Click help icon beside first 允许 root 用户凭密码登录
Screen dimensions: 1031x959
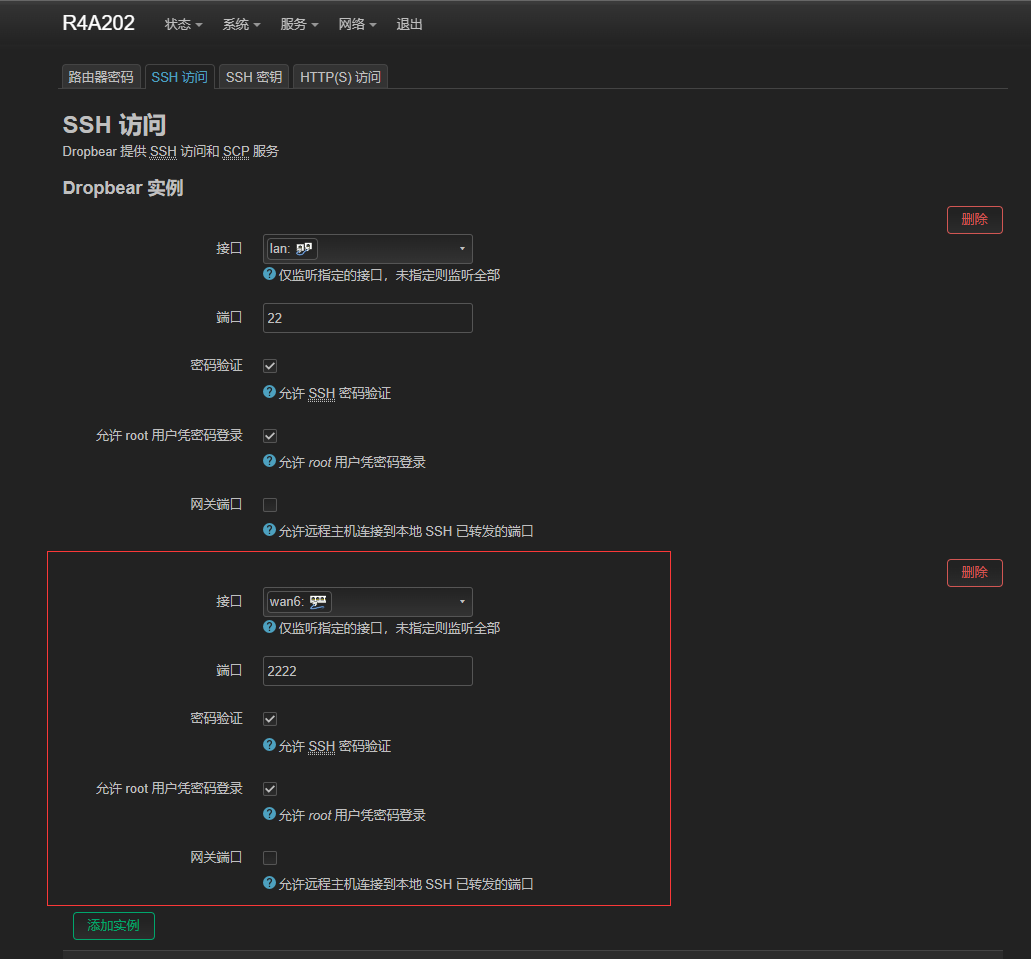pos(269,461)
